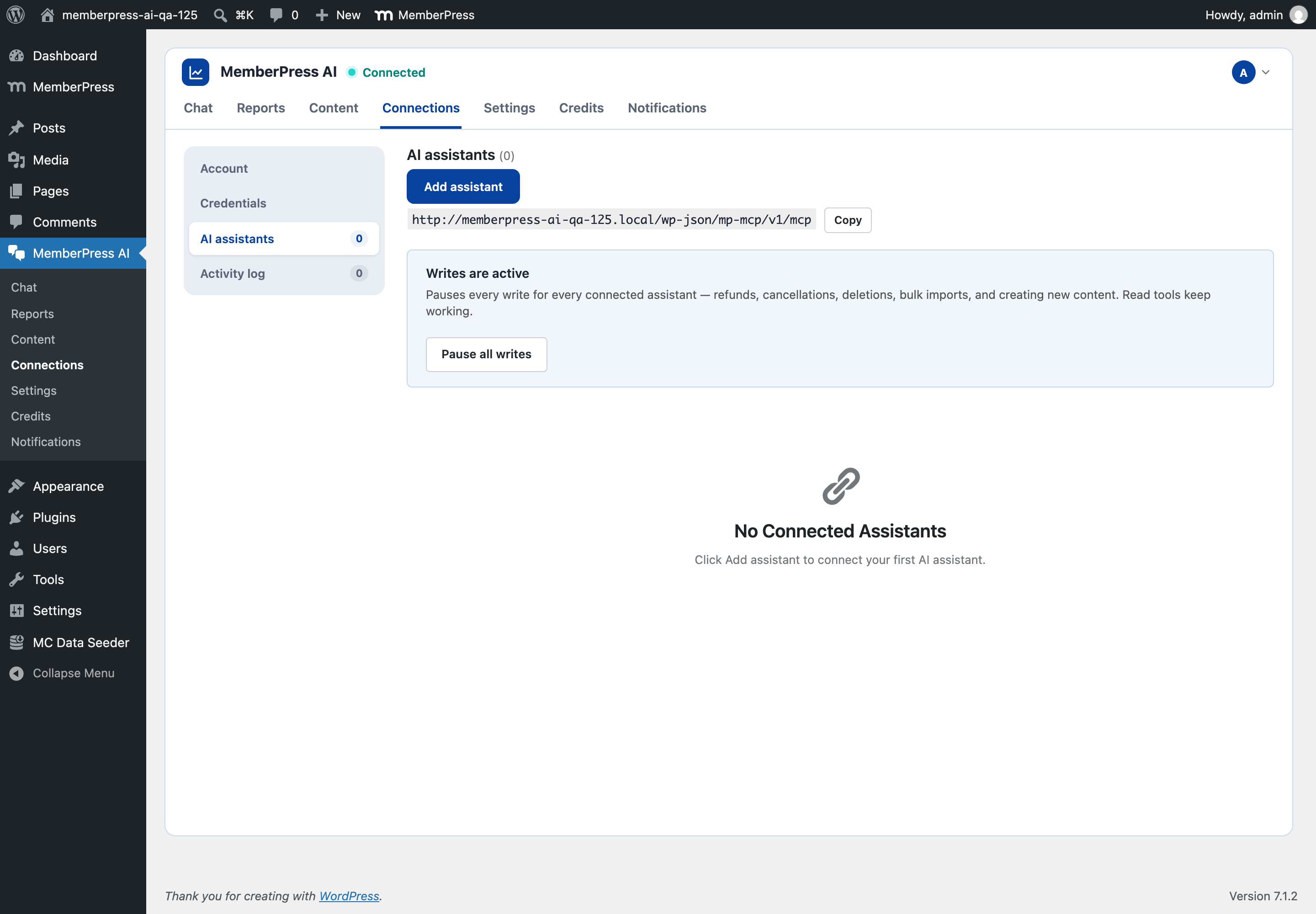Open the MemberPress menu in admin bar
The height and width of the screenshot is (914, 1316).
[425, 15]
